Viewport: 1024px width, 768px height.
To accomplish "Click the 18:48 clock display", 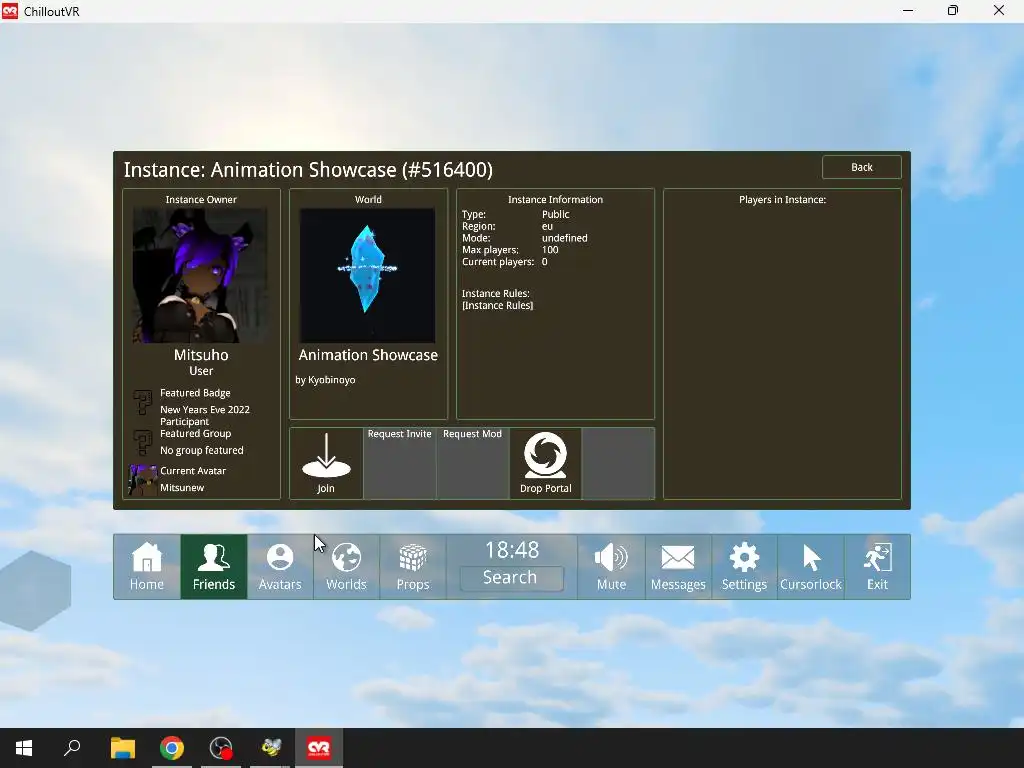I will tap(512, 550).
